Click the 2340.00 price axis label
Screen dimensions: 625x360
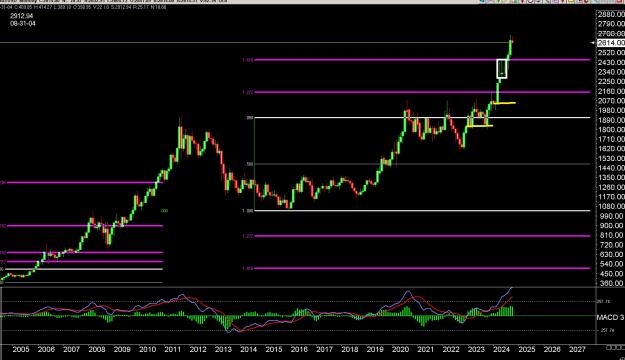pos(611,72)
